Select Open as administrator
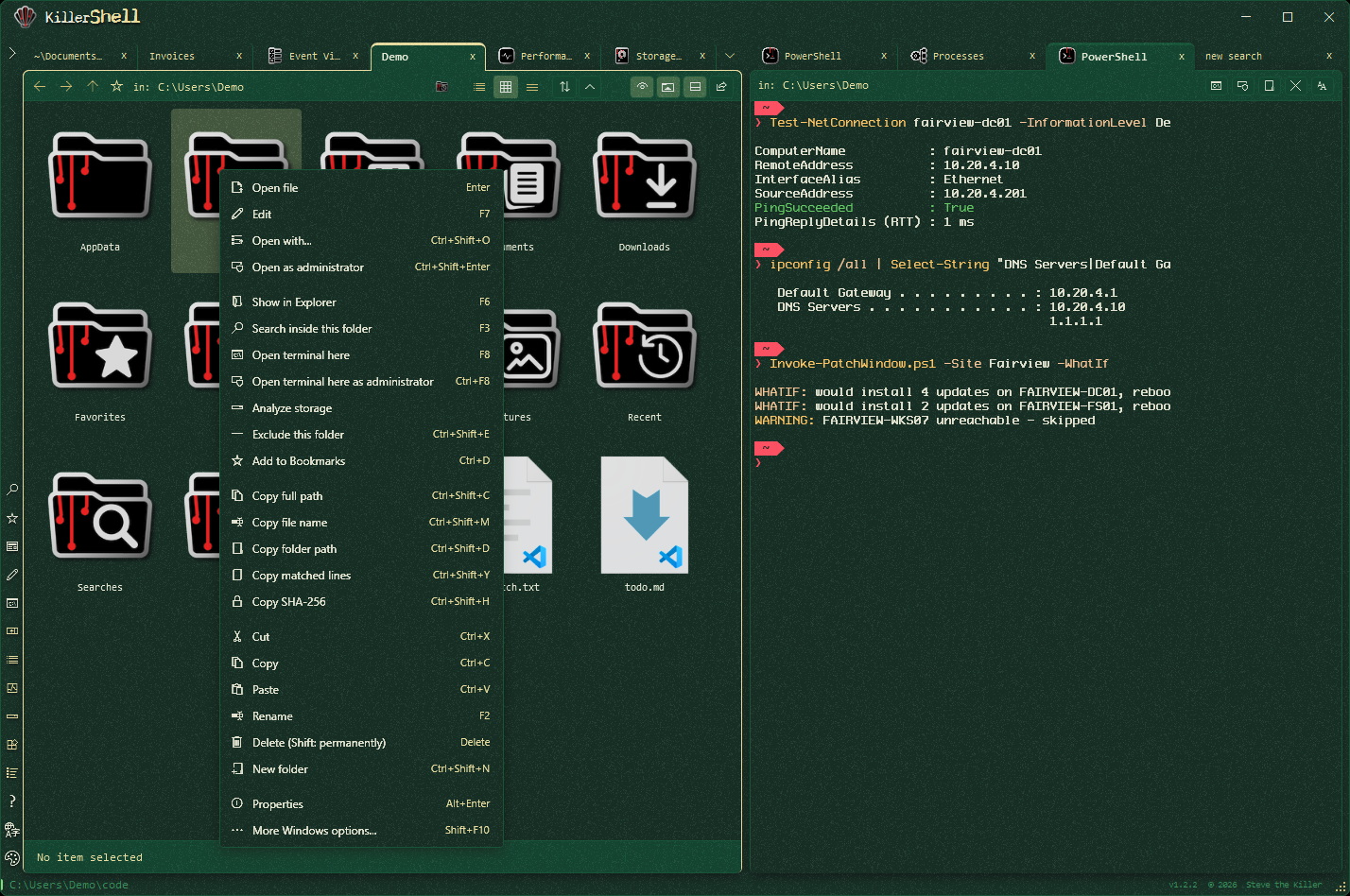Viewport: 1350px width, 896px height. coord(361,267)
